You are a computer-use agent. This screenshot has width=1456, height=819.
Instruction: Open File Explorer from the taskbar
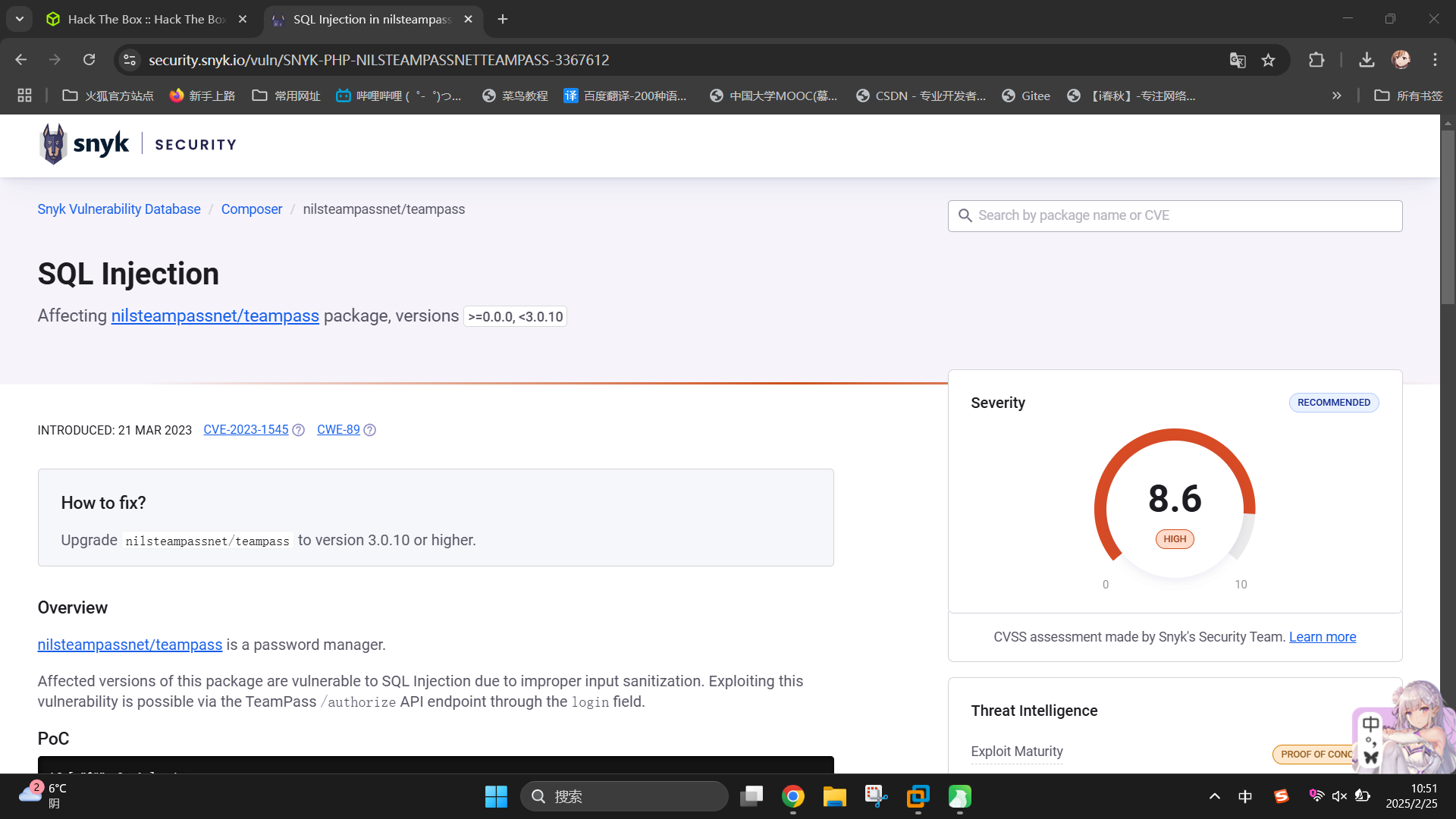coord(835,796)
